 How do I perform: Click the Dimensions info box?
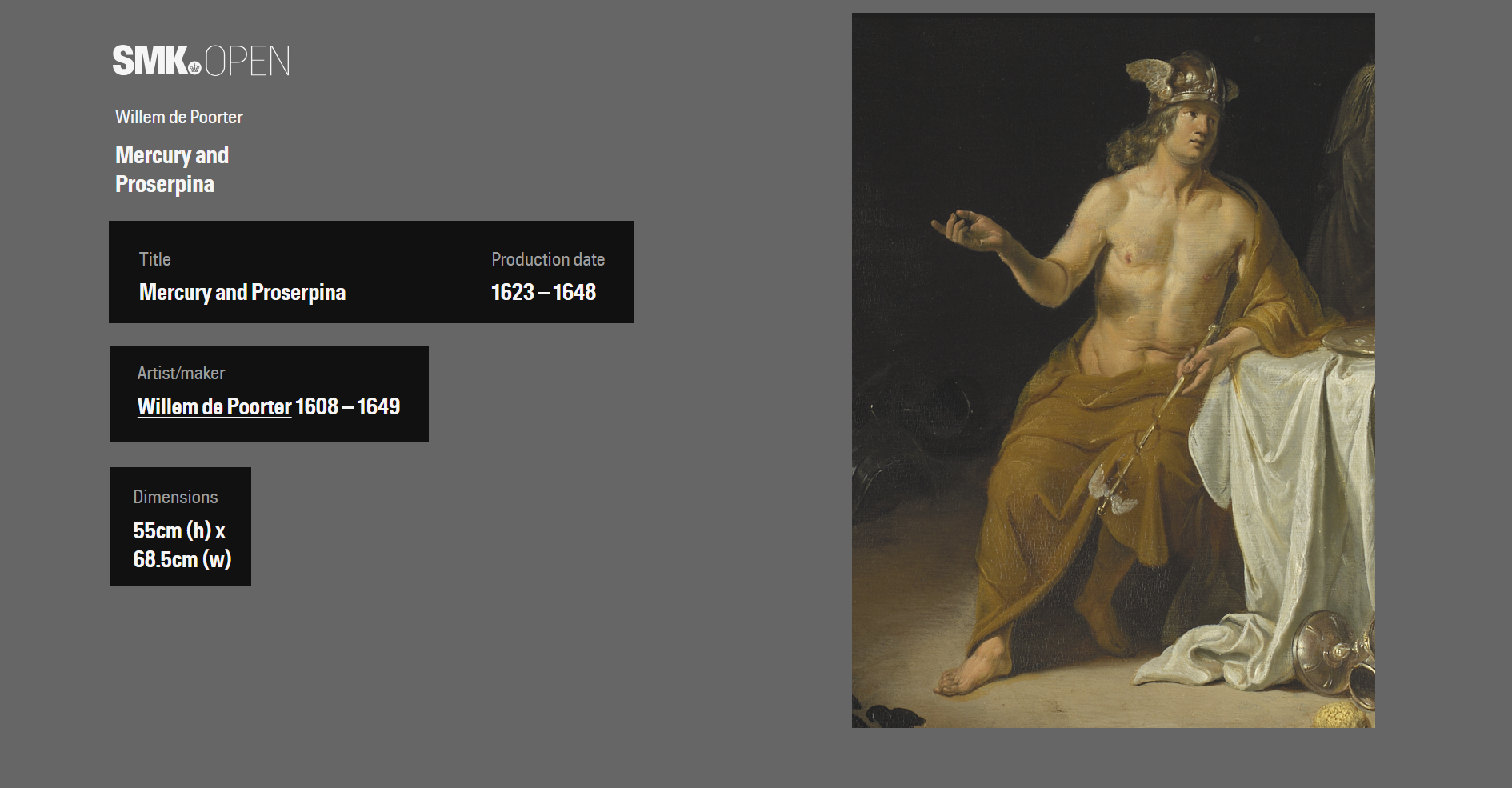(x=180, y=526)
